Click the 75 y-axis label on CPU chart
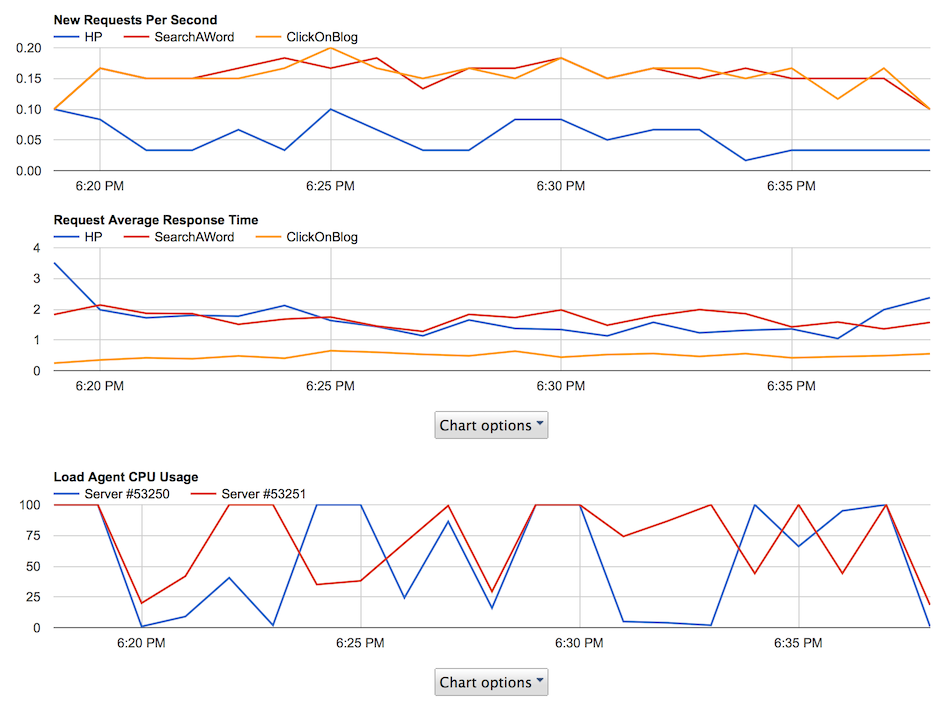 (x=33, y=536)
